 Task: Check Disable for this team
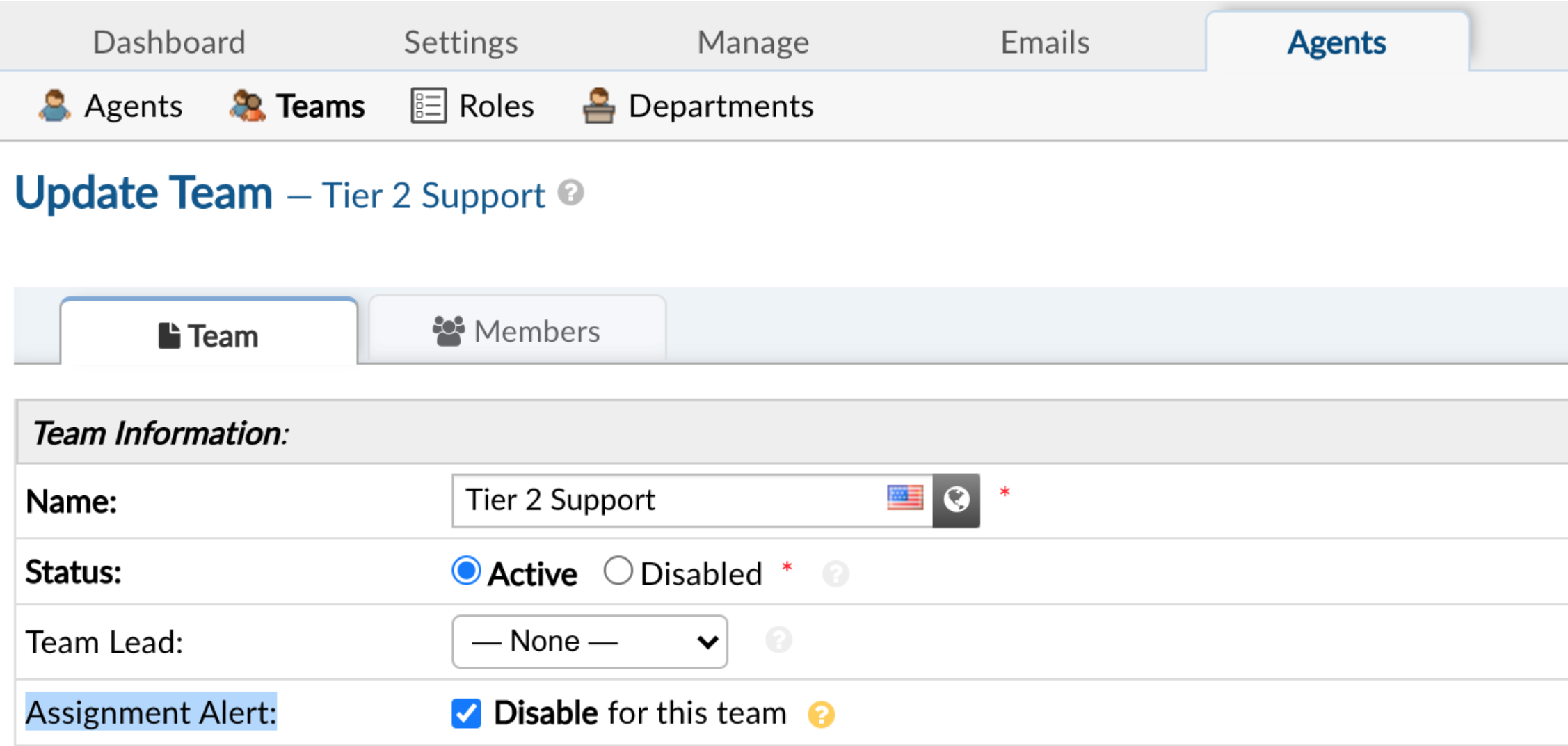tap(465, 713)
